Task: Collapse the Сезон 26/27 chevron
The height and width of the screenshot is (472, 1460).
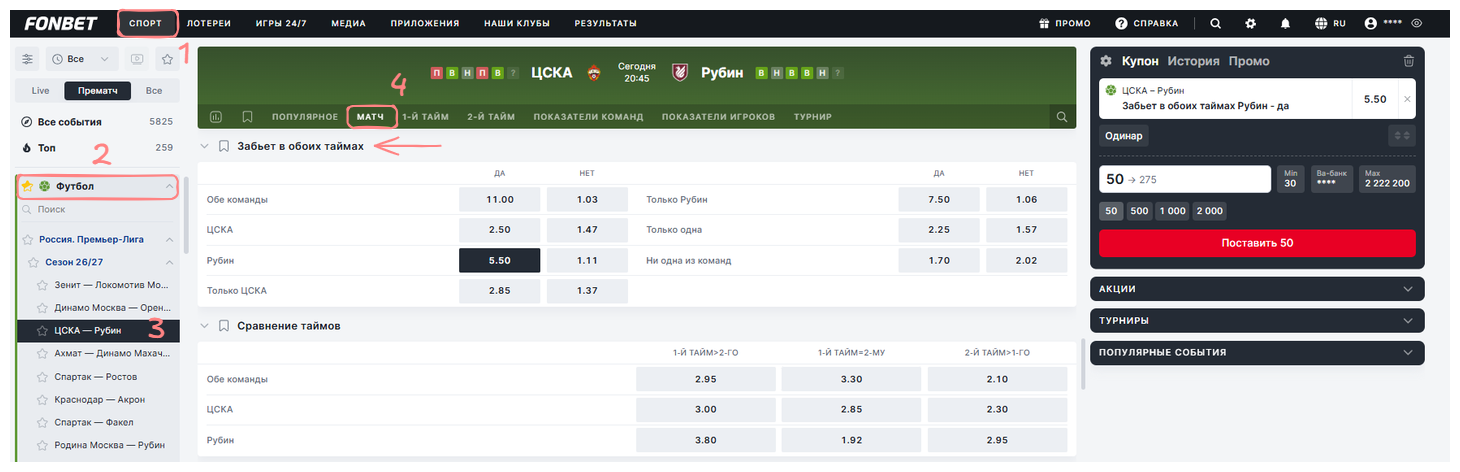Action: click(168, 262)
